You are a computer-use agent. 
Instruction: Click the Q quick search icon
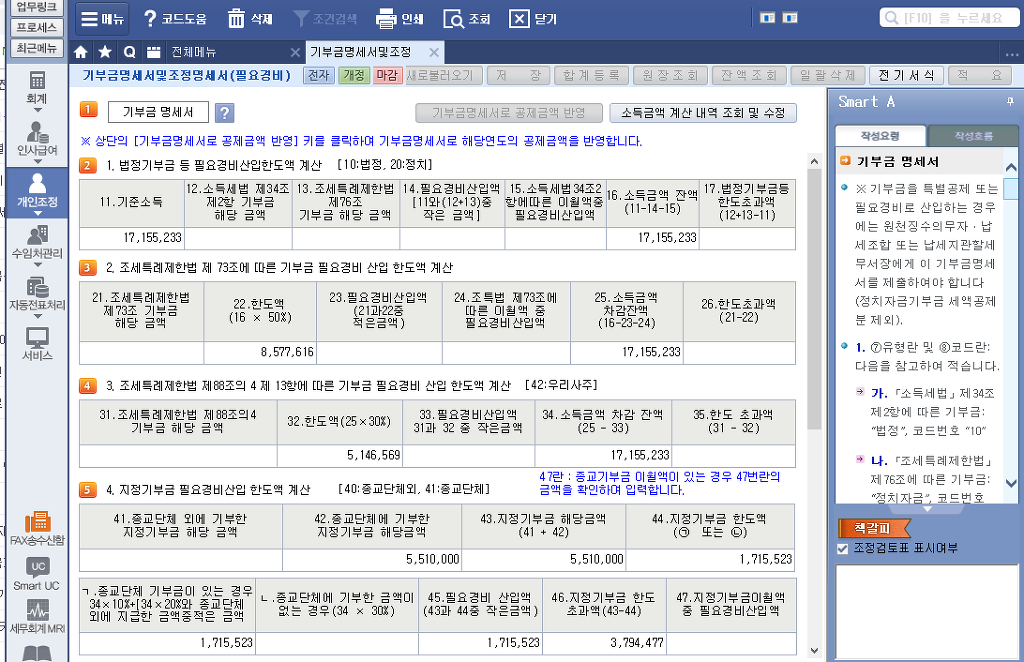(x=129, y=52)
